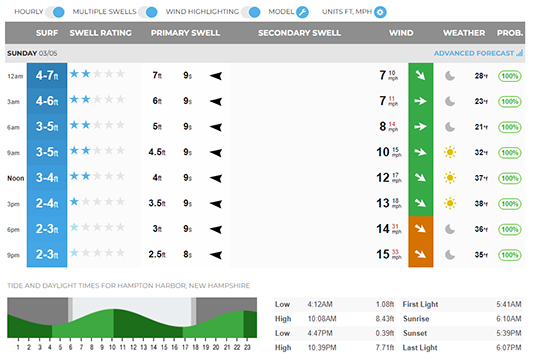This screenshot has width=533, height=363.
Task: Click the 9pm moon weather icon
Action: (450, 255)
